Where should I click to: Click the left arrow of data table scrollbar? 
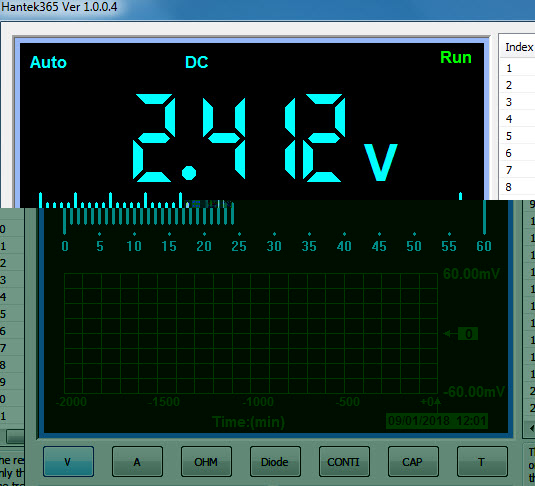click(x=532, y=428)
